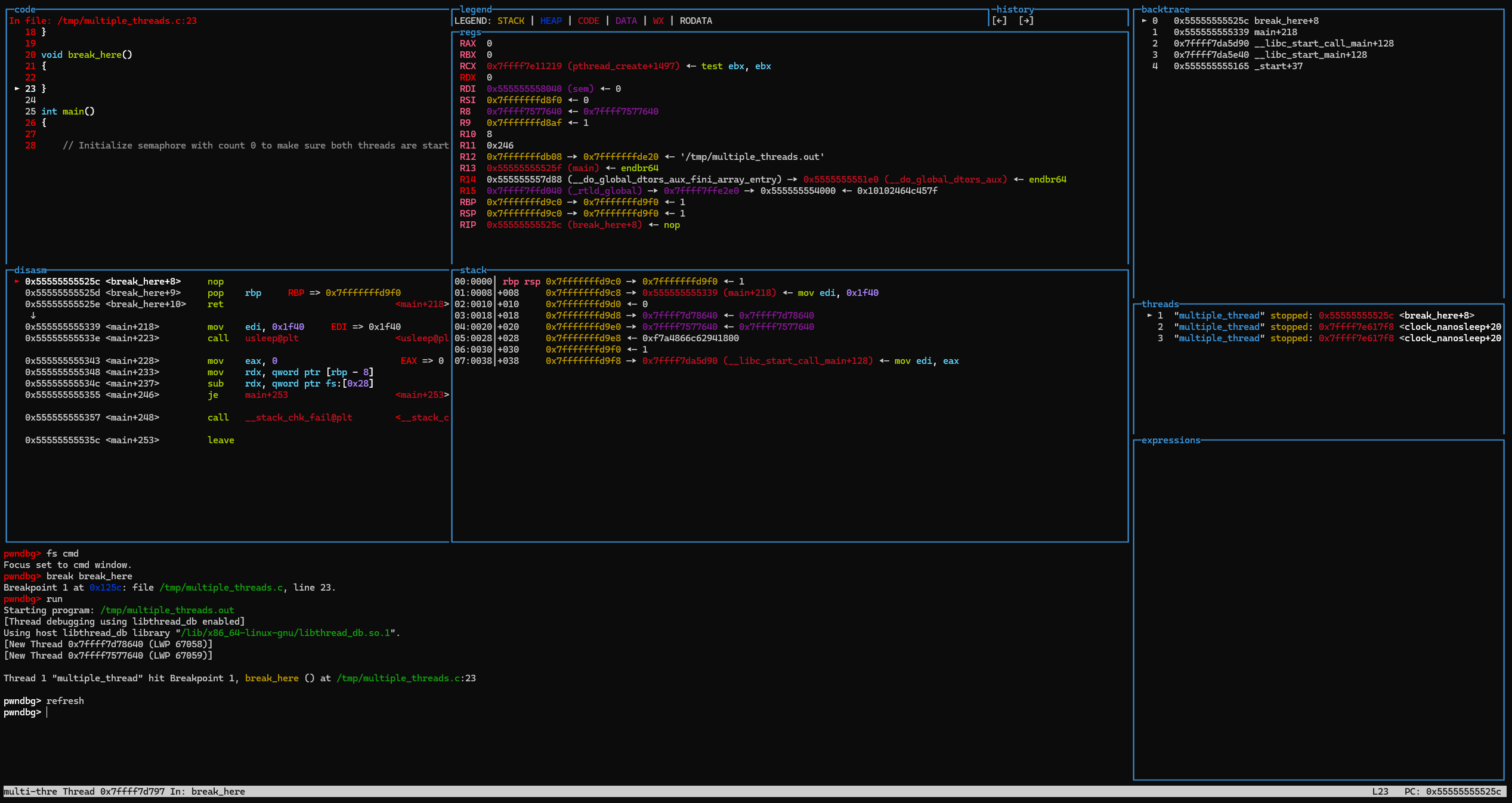Click the PC address in status bar
The image size is (1512, 803).
(1462, 792)
